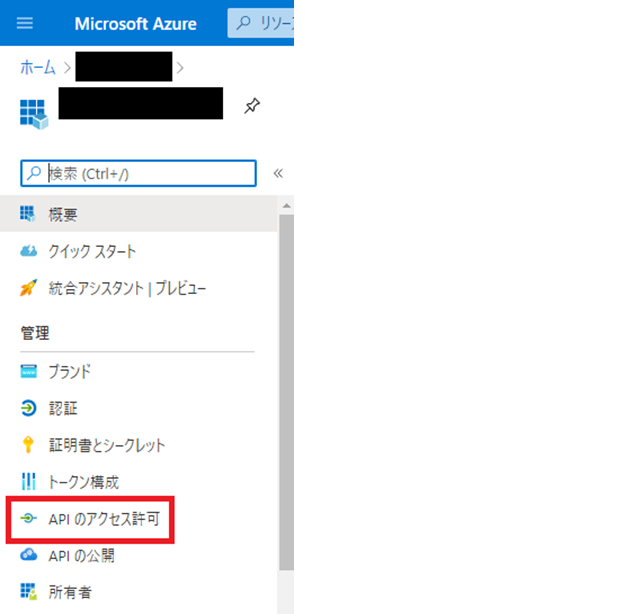The height and width of the screenshot is (614, 641).
Task: Click the 概要 overview grid icon
Action: [x=28, y=214]
